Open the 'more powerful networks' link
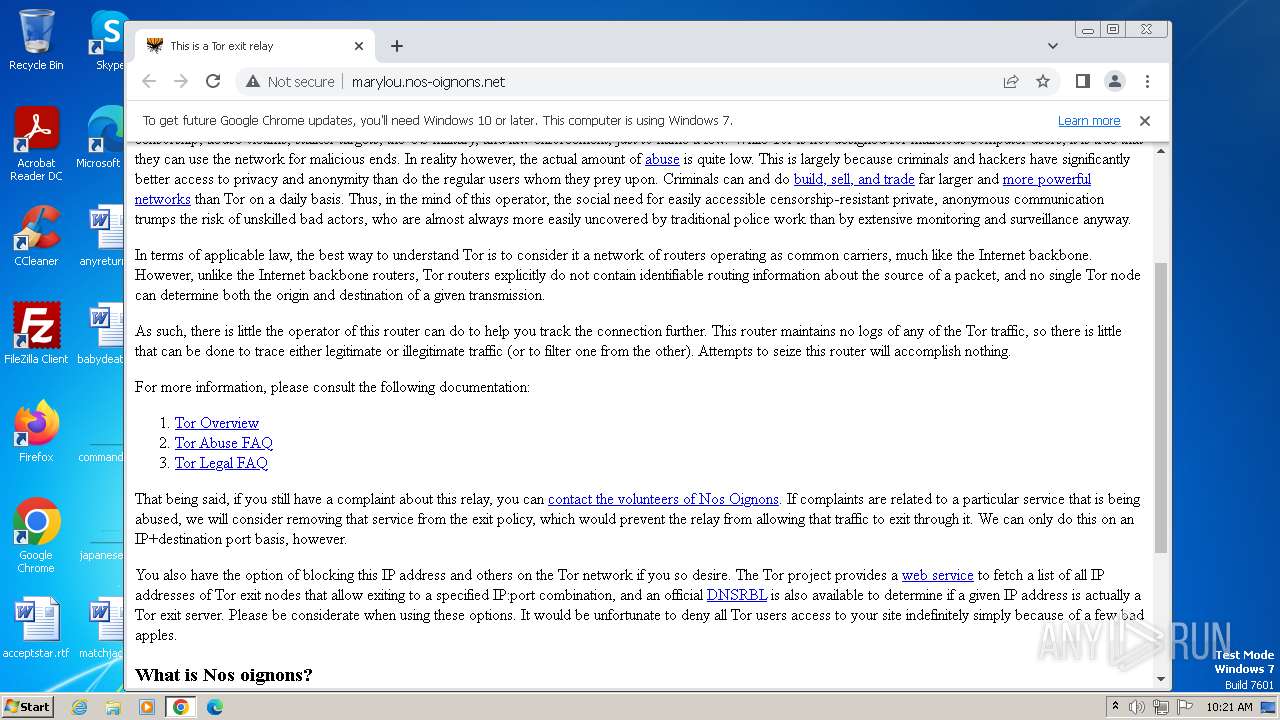This screenshot has height=720, width=1280. (1047, 179)
